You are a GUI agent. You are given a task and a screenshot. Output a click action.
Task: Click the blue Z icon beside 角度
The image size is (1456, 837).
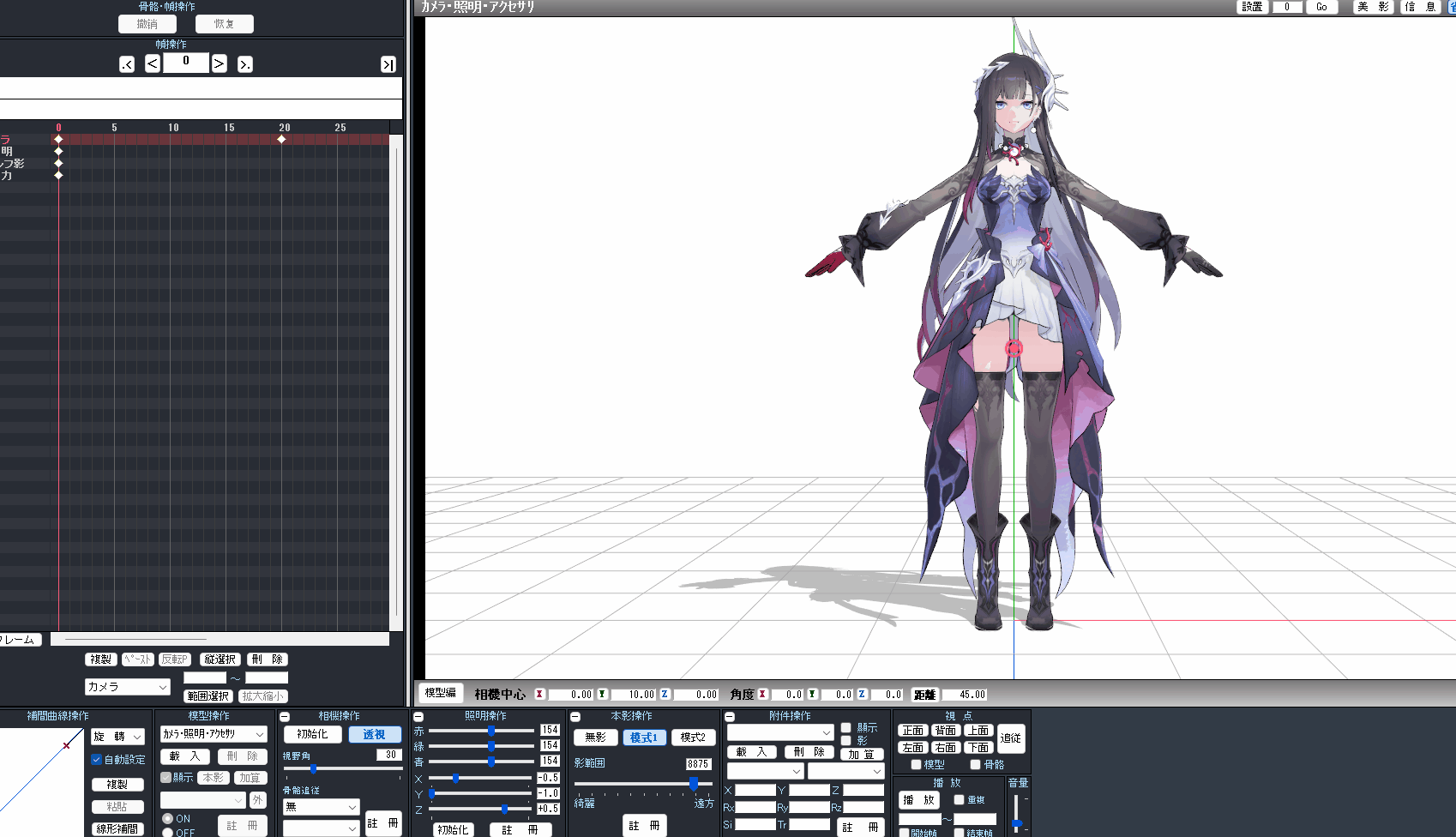862,695
